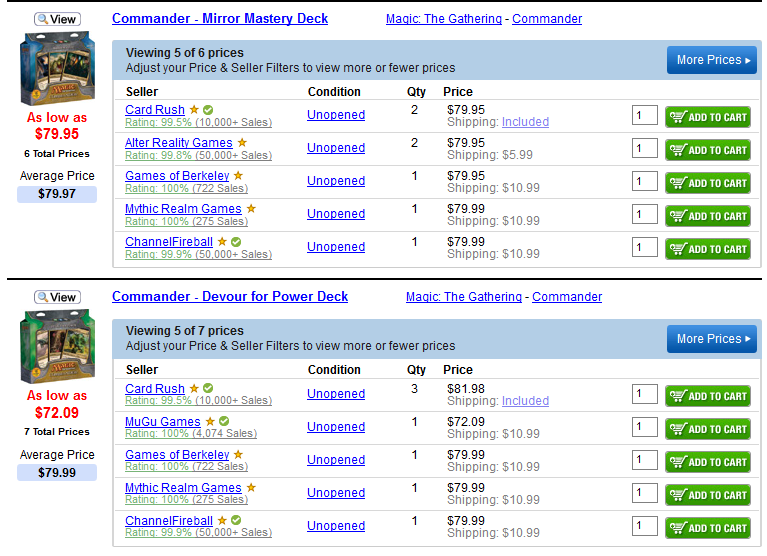767x556 pixels.
Task: Add Card Rush $81.98 listing to cart
Action: 708,396
